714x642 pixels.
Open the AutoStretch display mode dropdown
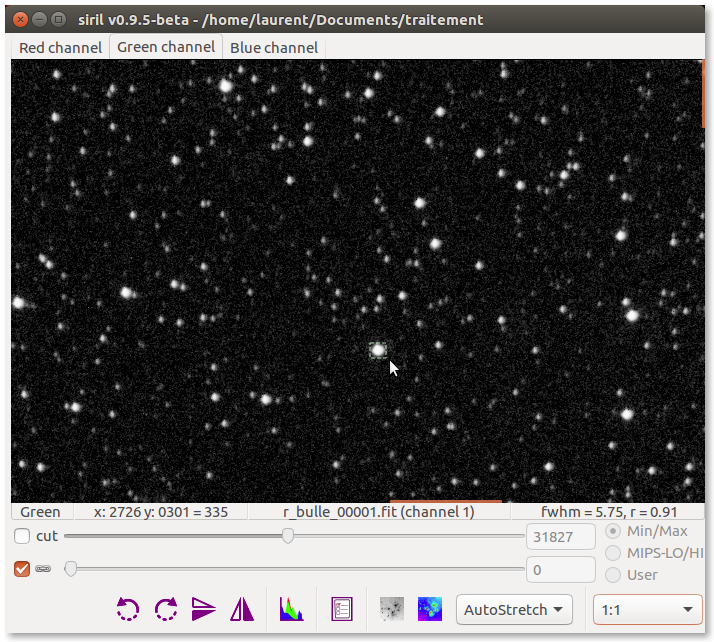click(x=513, y=609)
